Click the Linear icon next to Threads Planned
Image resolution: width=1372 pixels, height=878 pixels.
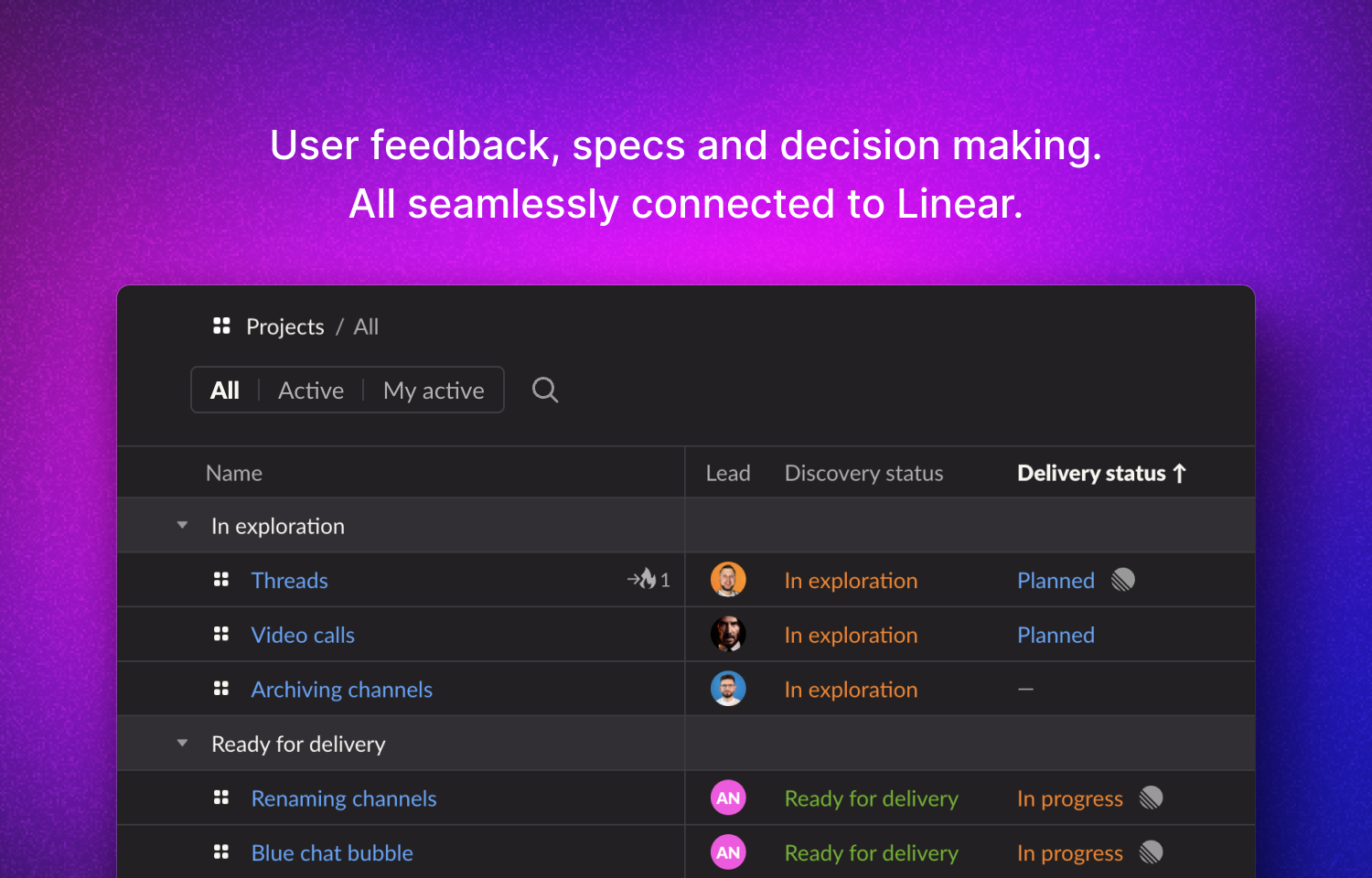(x=1123, y=580)
